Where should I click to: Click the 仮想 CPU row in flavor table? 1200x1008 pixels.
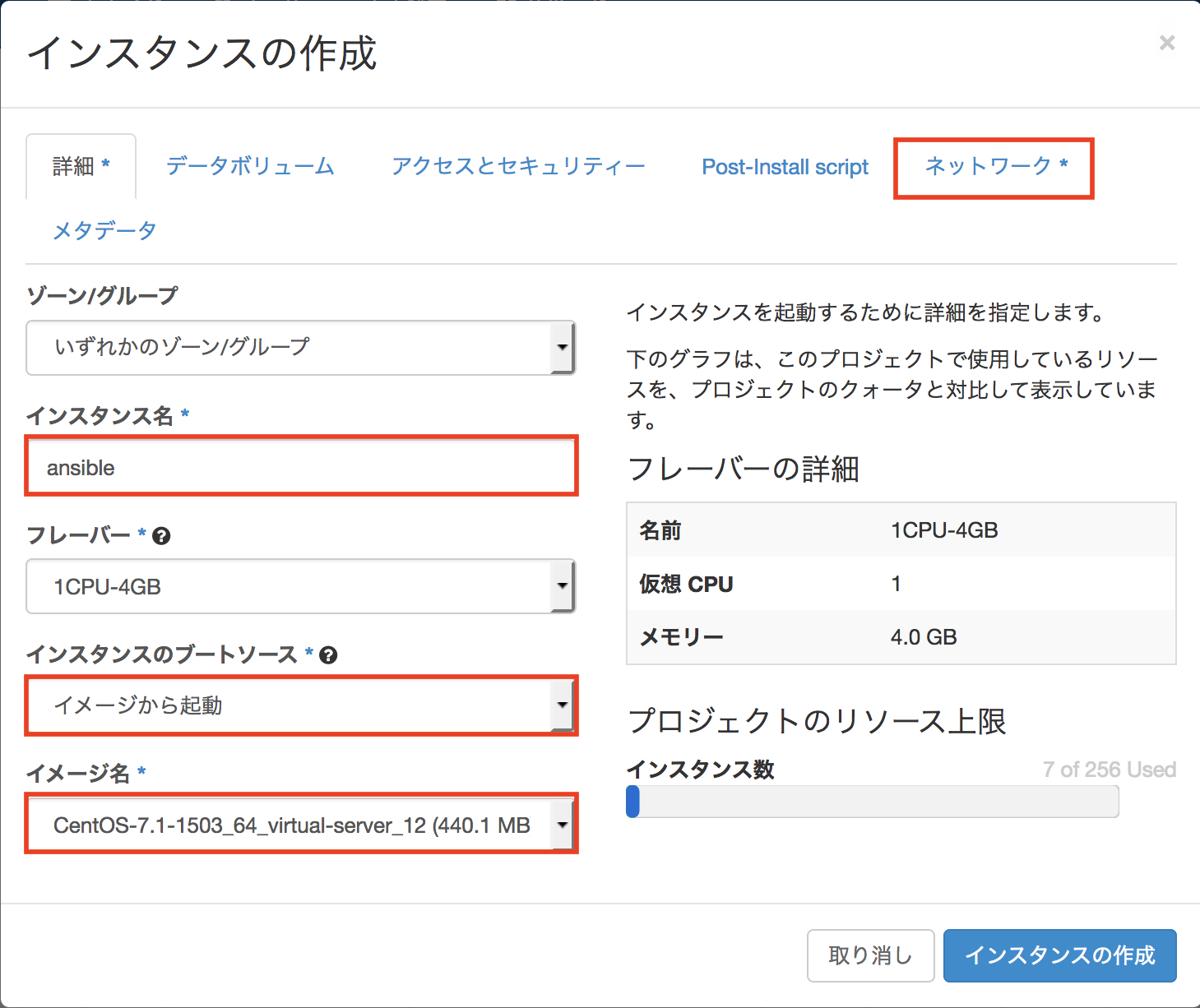pyautogui.click(x=901, y=584)
